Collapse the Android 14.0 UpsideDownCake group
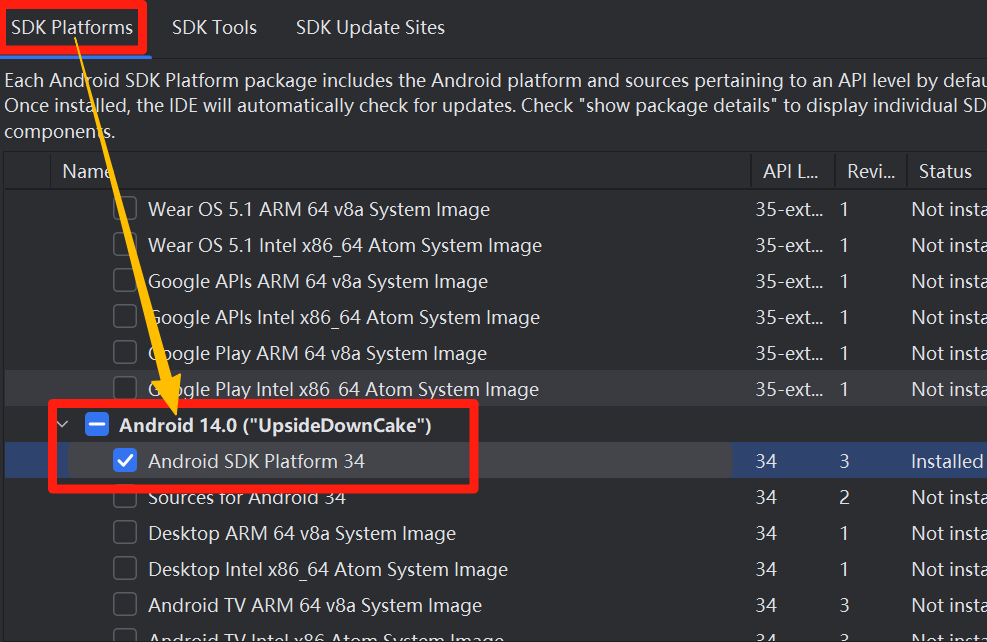Screen dimensions: 987x642 tap(62, 425)
